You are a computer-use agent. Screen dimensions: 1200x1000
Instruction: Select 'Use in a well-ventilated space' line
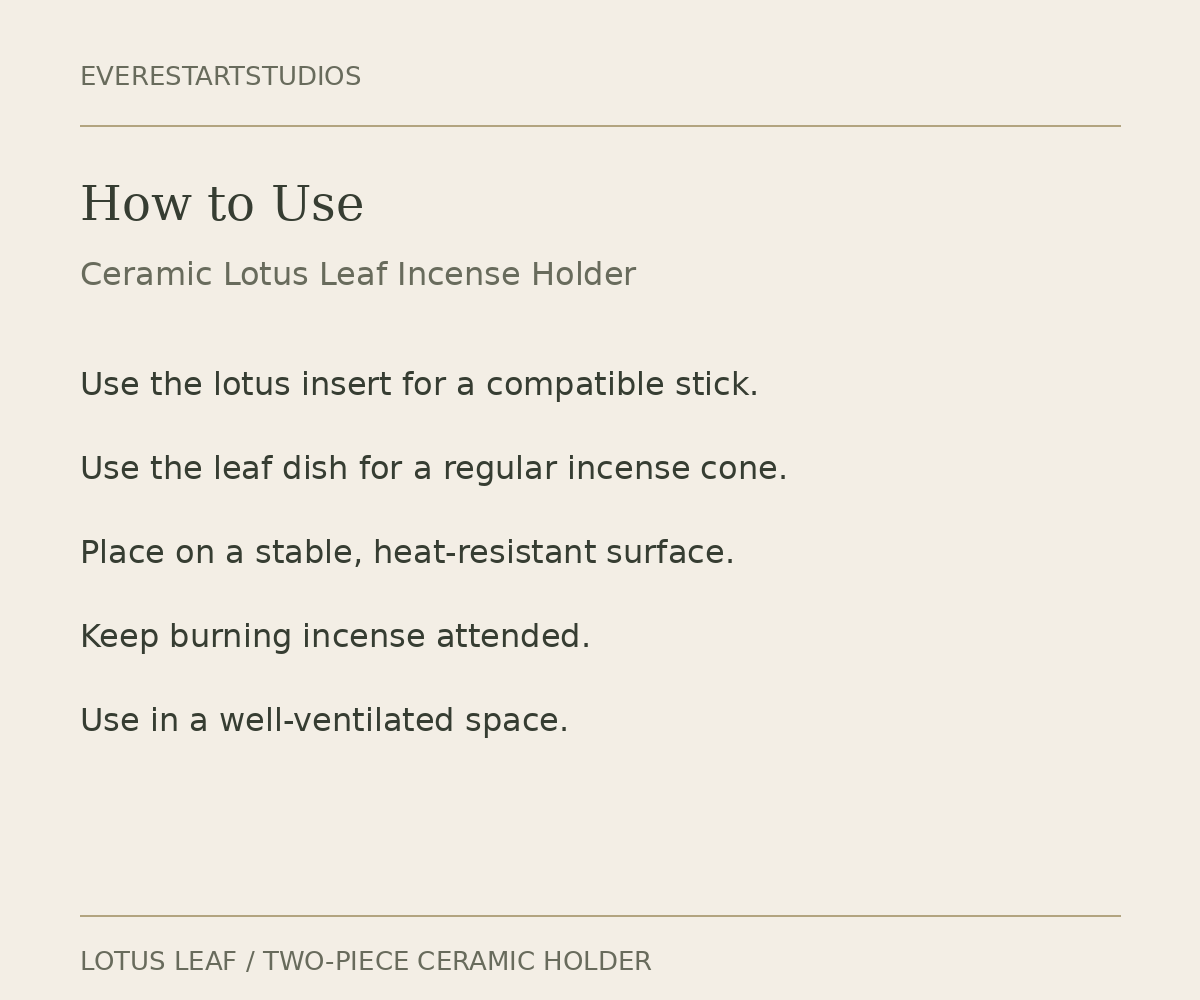pyautogui.click(x=324, y=721)
